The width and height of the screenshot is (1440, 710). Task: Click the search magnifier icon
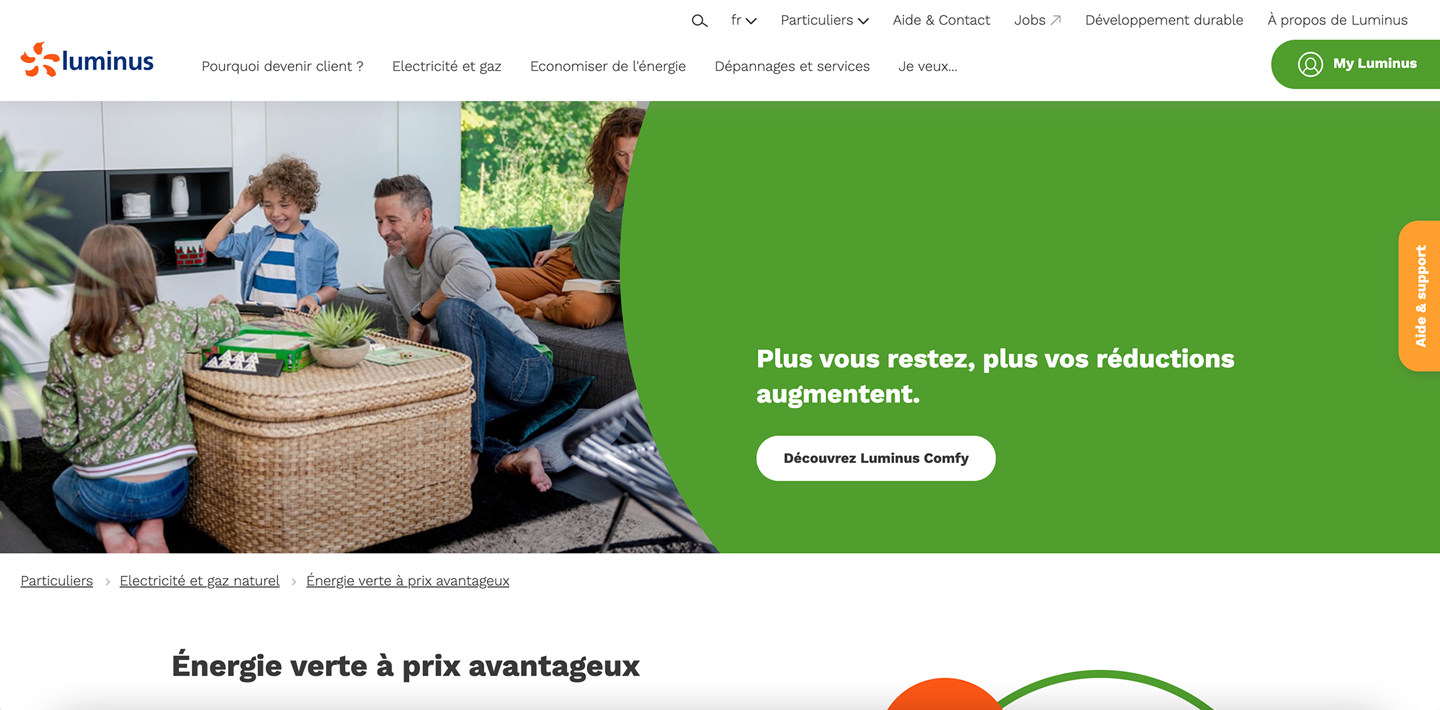click(700, 21)
